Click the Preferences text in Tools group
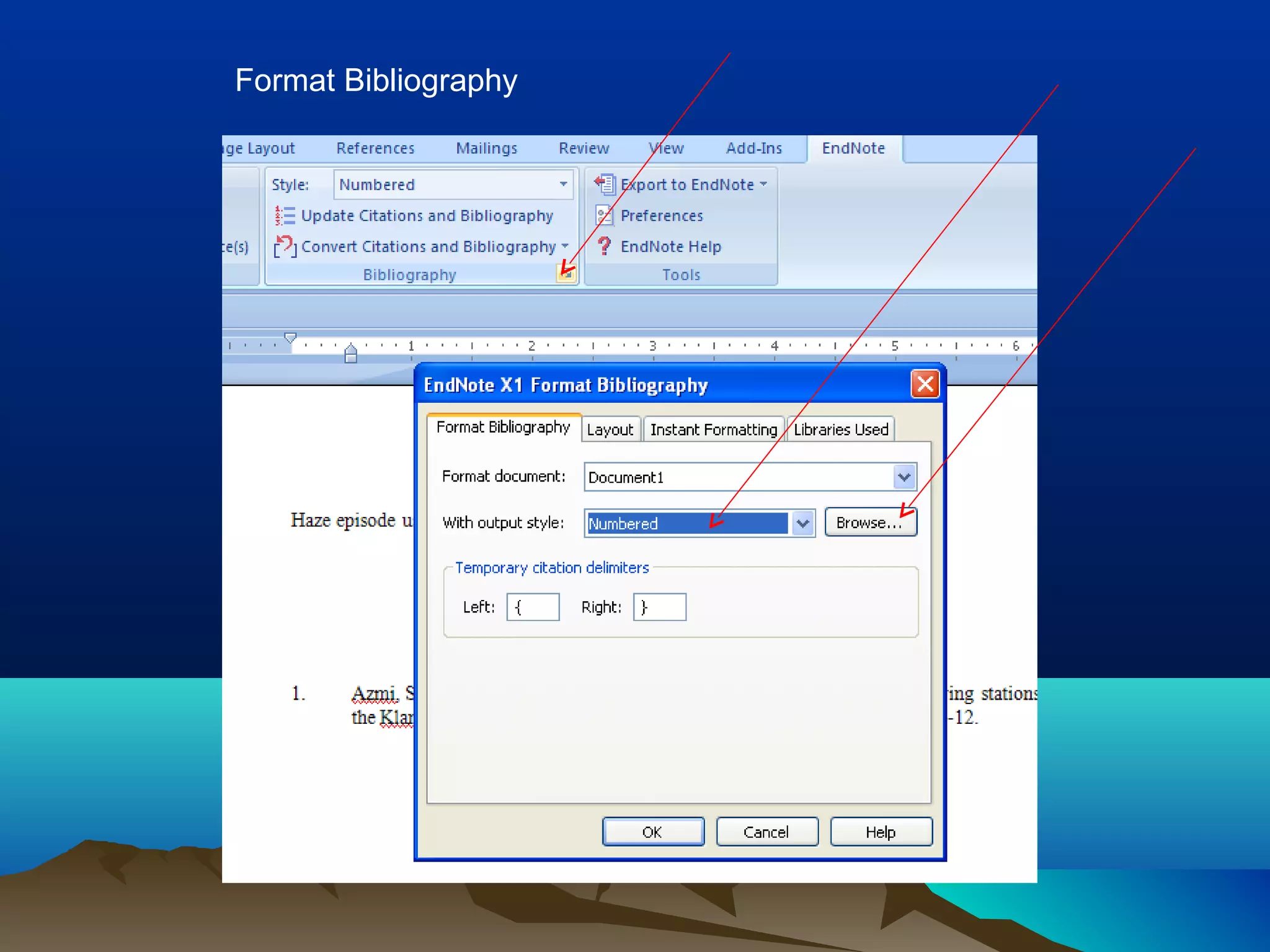The height and width of the screenshot is (952, 1270). 662,216
